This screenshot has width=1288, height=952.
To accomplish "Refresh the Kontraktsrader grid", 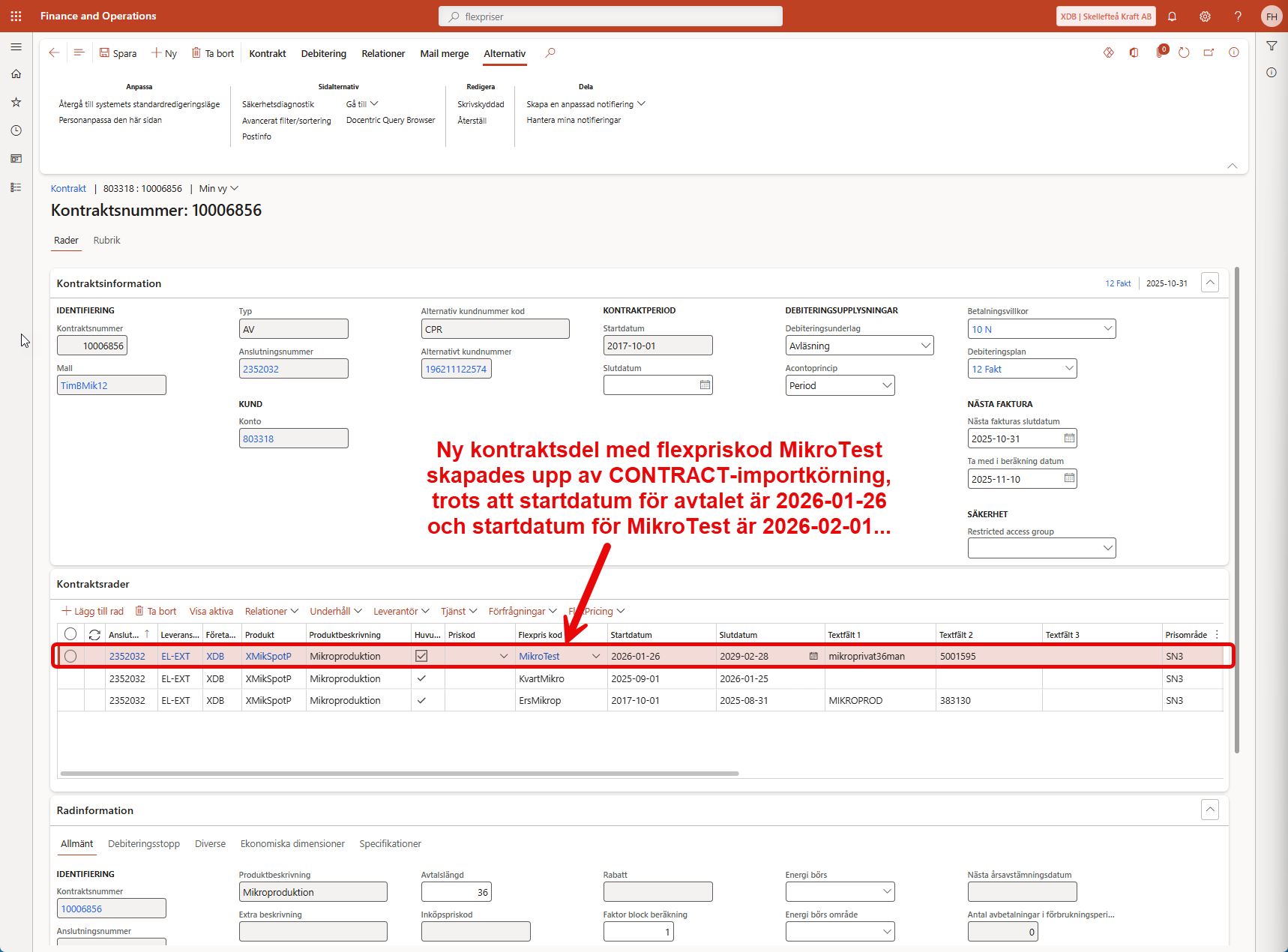I will (x=94, y=635).
